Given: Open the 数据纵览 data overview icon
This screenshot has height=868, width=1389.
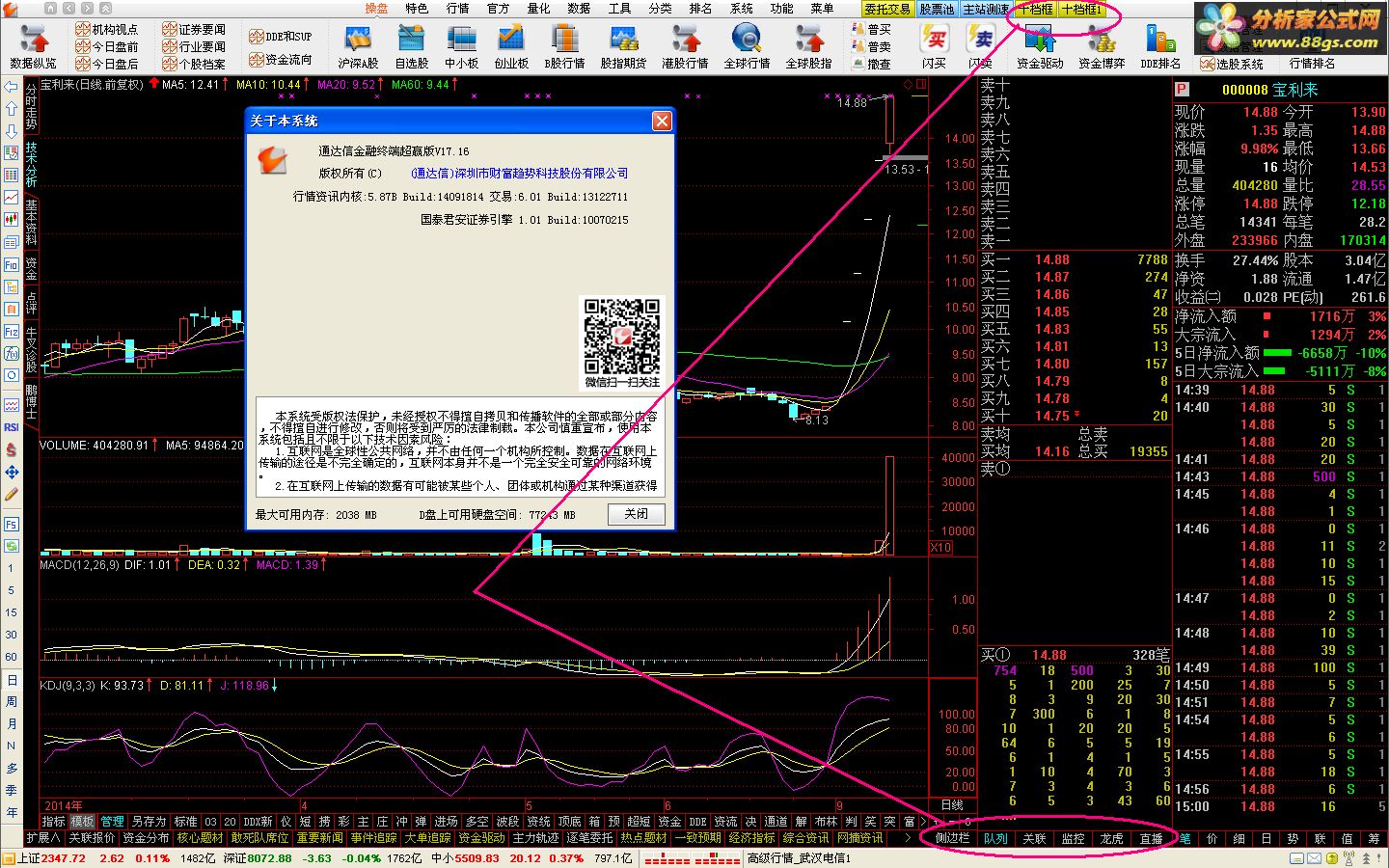Looking at the screenshot, I should pyautogui.click(x=33, y=46).
